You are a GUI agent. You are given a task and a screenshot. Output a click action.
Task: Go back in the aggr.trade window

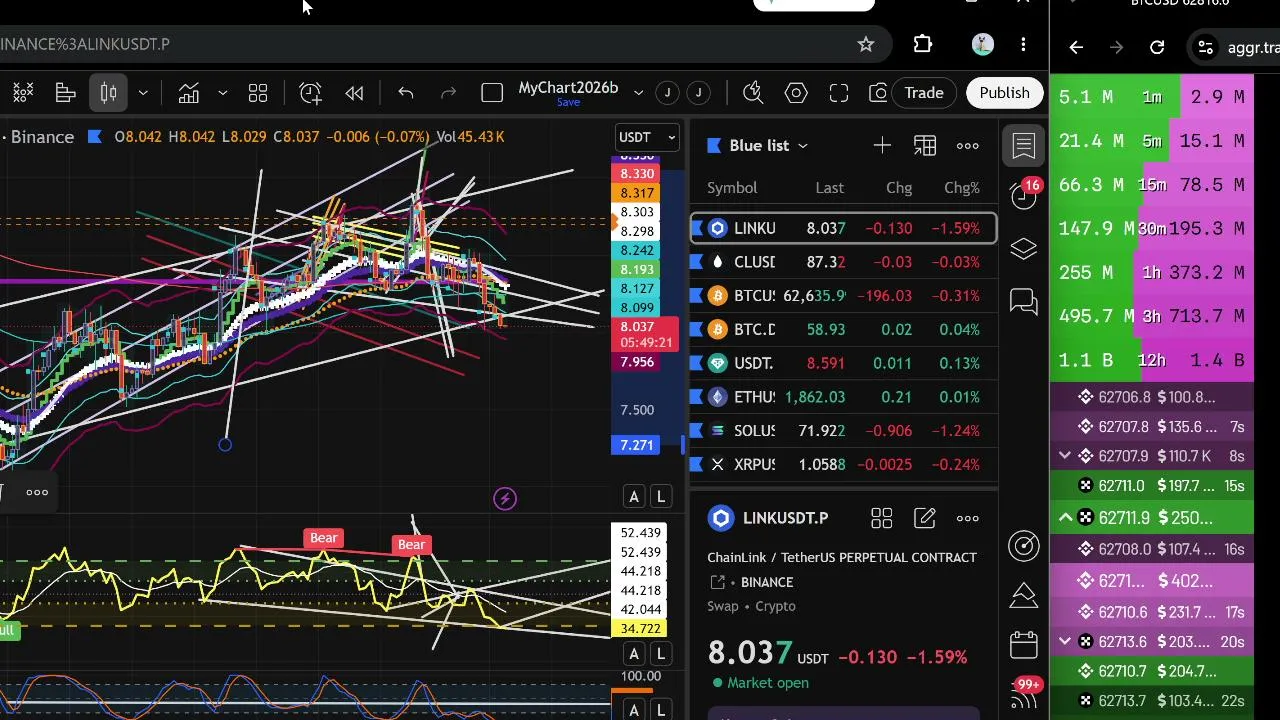(1076, 47)
